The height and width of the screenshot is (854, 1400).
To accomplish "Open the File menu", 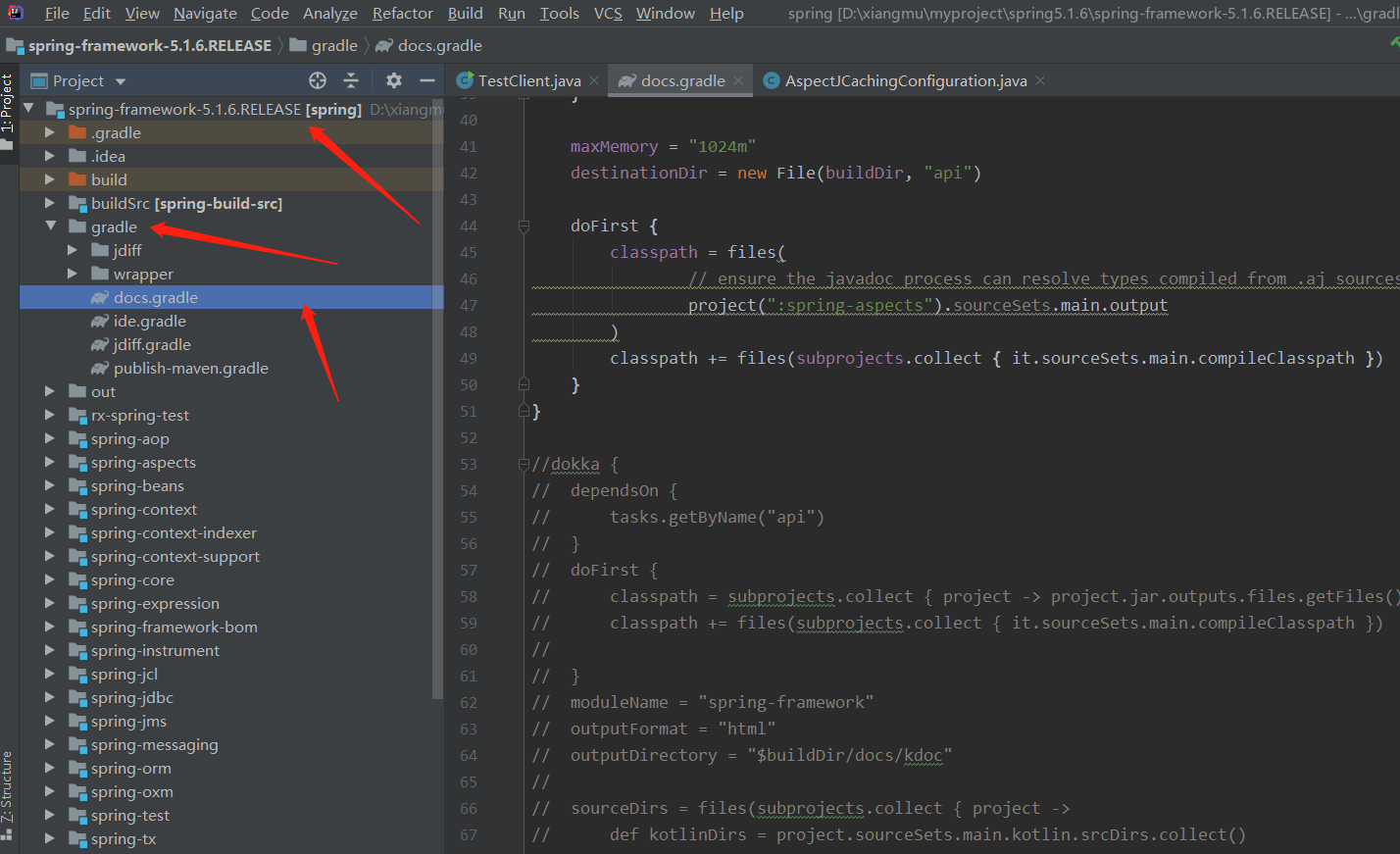I will [x=57, y=13].
